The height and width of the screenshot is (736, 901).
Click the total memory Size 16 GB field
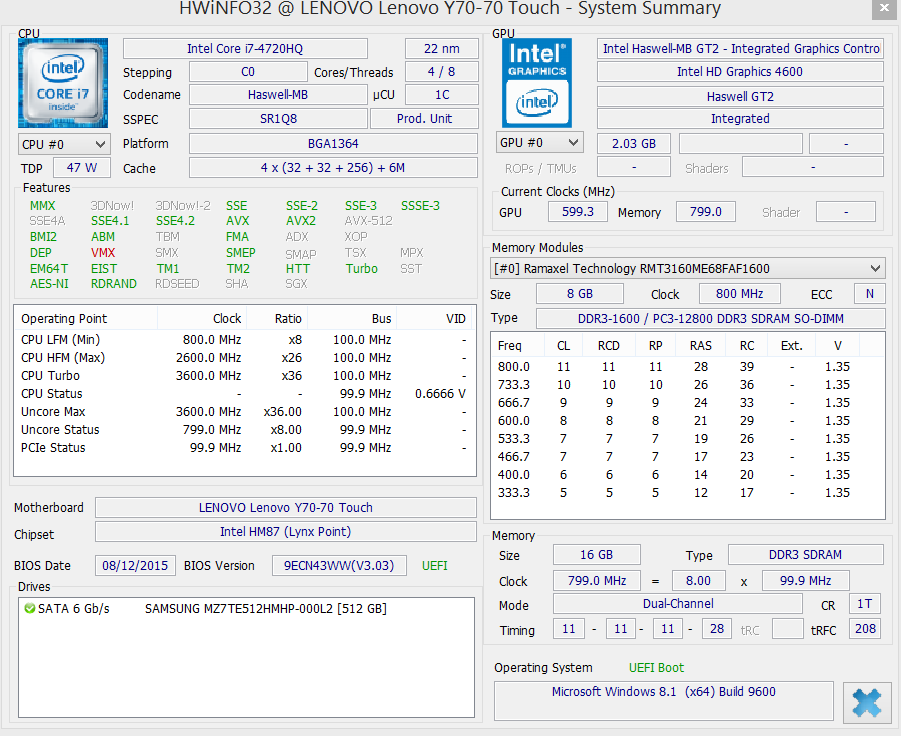pos(596,554)
